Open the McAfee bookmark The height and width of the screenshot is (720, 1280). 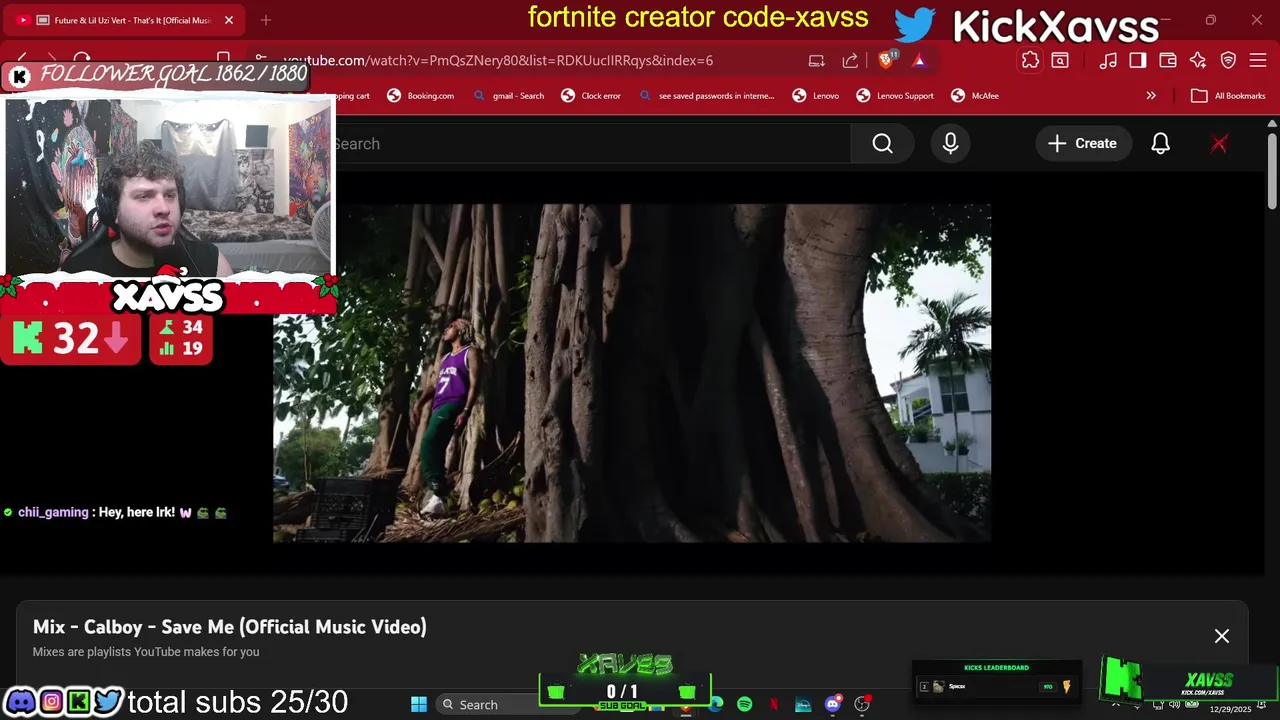pos(975,96)
